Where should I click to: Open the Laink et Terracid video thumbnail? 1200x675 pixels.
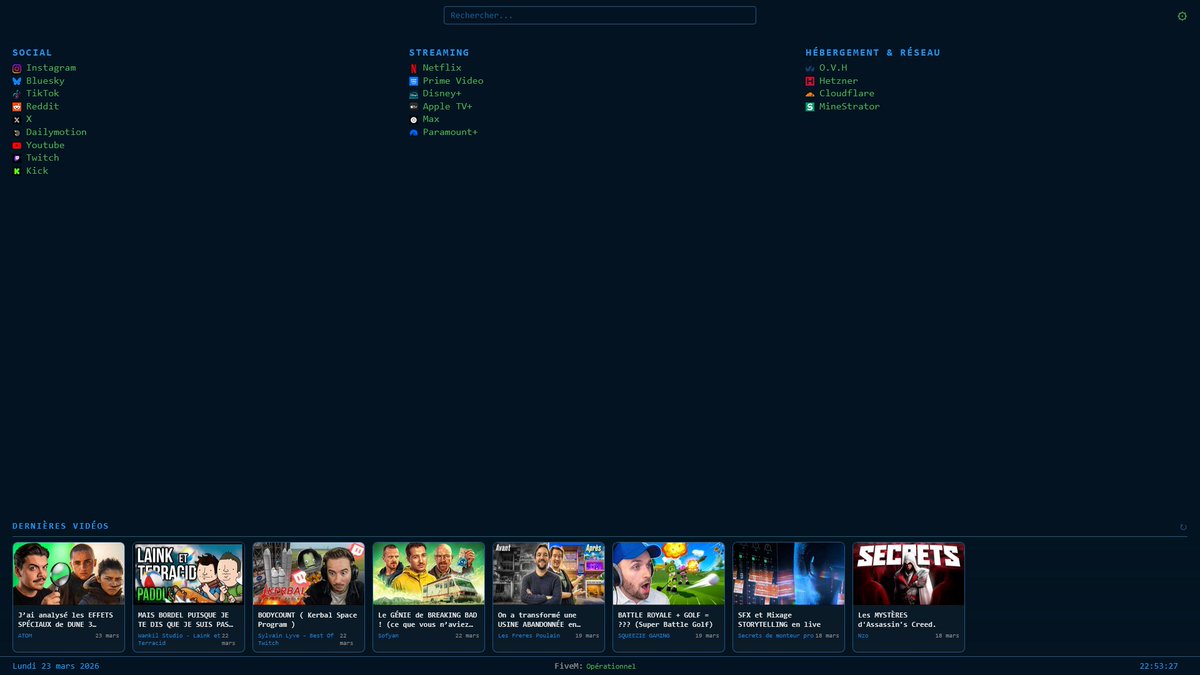(189, 574)
